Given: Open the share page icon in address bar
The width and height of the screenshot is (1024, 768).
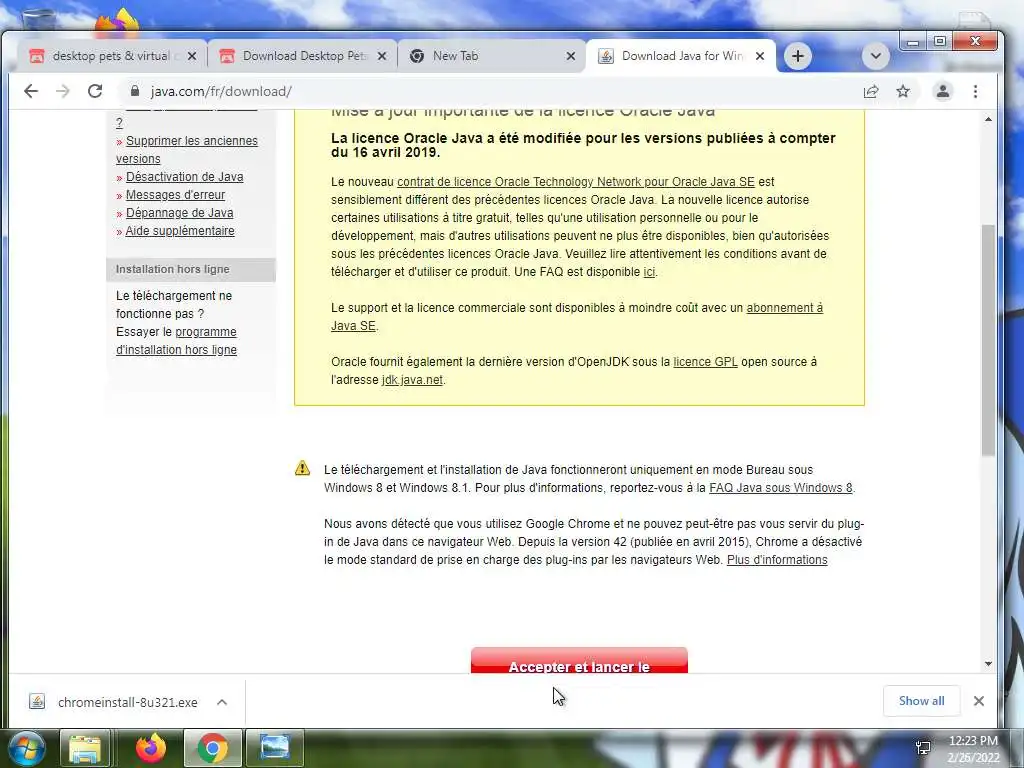Looking at the screenshot, I should (x=871, y=91).
